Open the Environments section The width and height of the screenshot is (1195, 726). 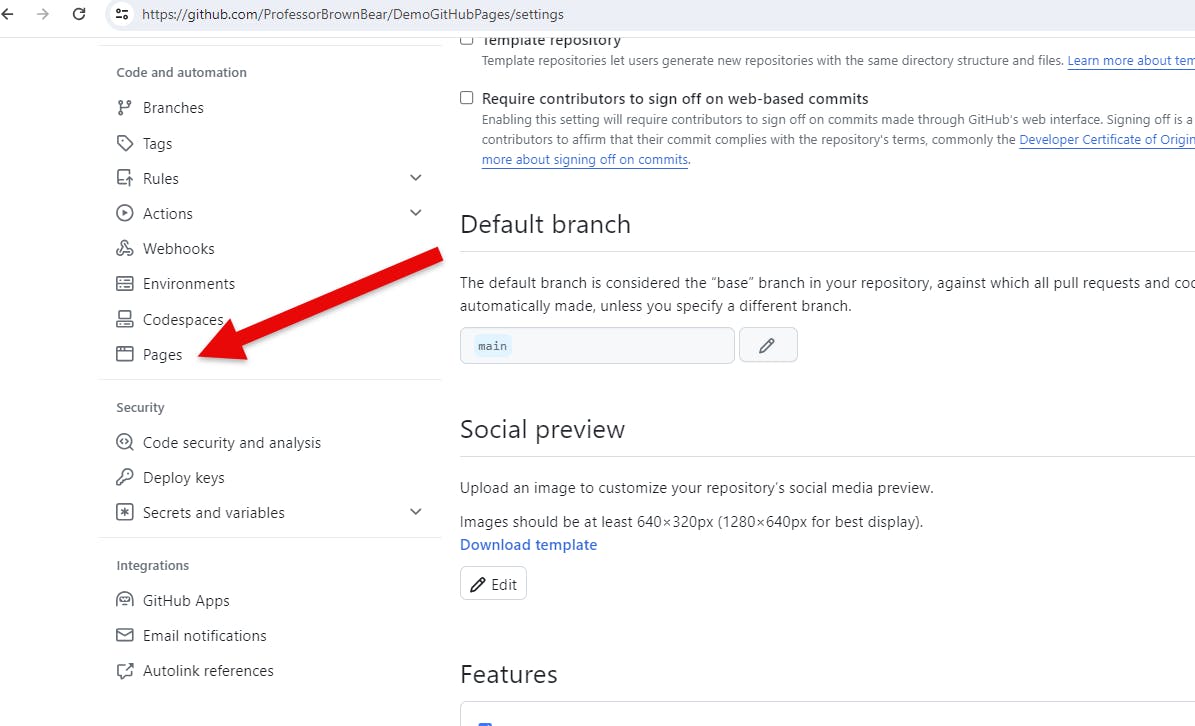point(190,283)
